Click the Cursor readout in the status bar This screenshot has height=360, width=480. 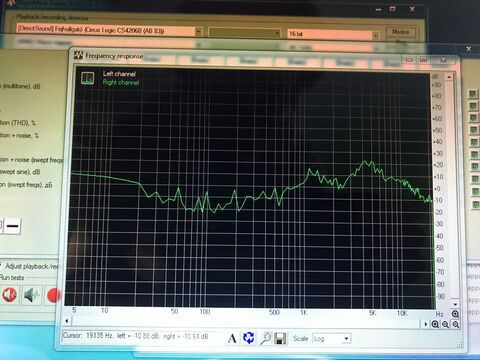pyautogui.click(x=136, y=336)
